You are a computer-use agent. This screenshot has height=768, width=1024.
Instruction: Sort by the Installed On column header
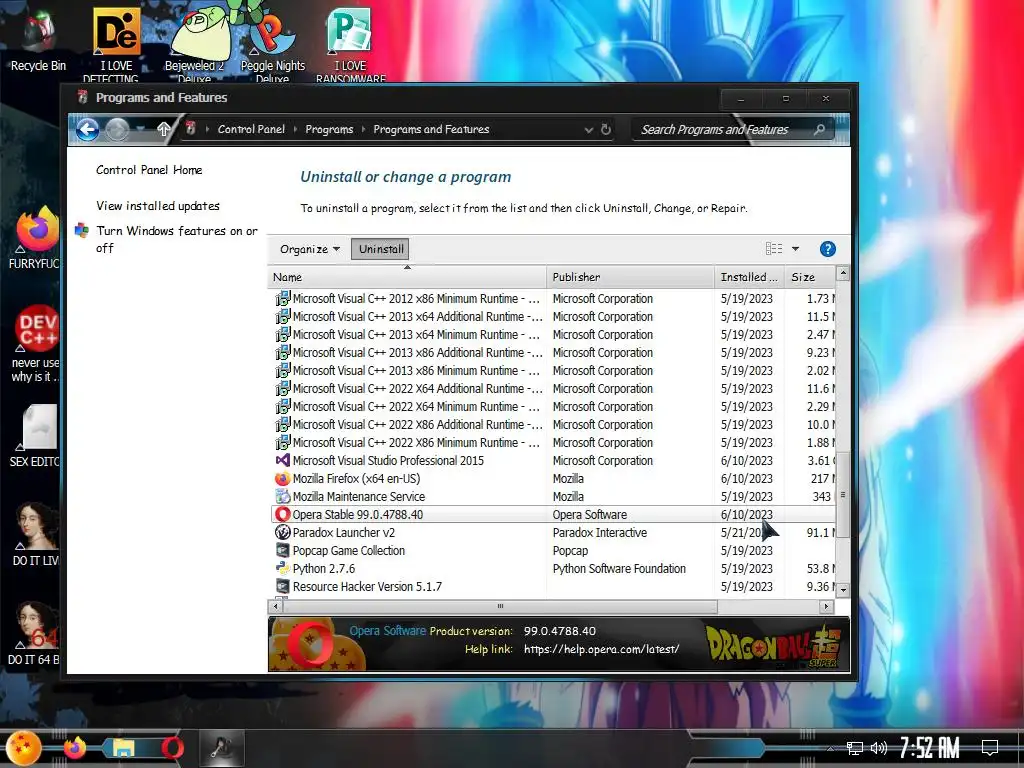[750, 277]
